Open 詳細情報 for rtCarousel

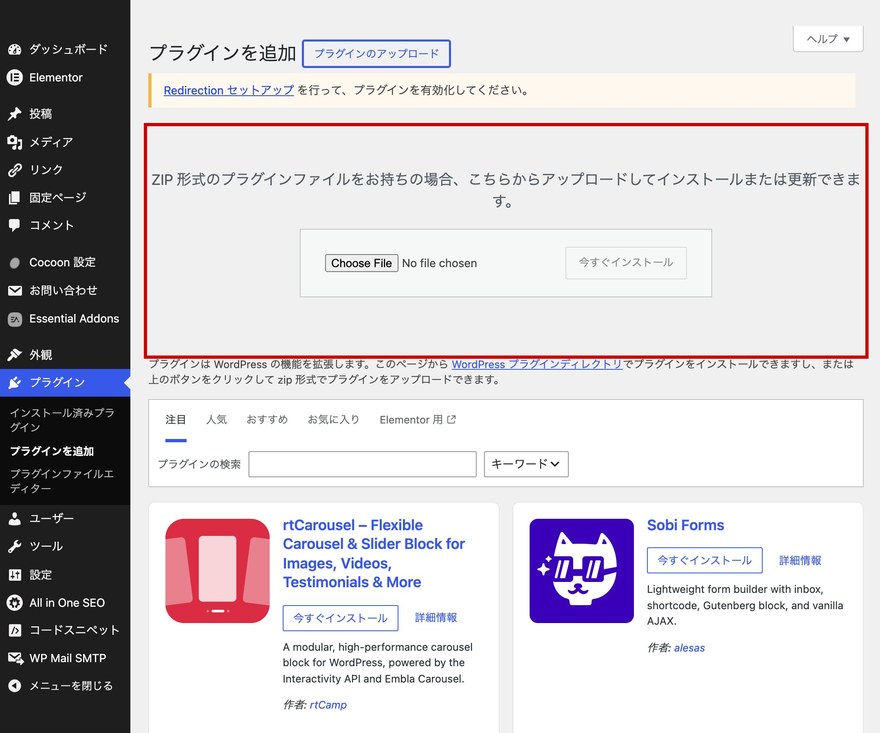[x=436, y=618]
